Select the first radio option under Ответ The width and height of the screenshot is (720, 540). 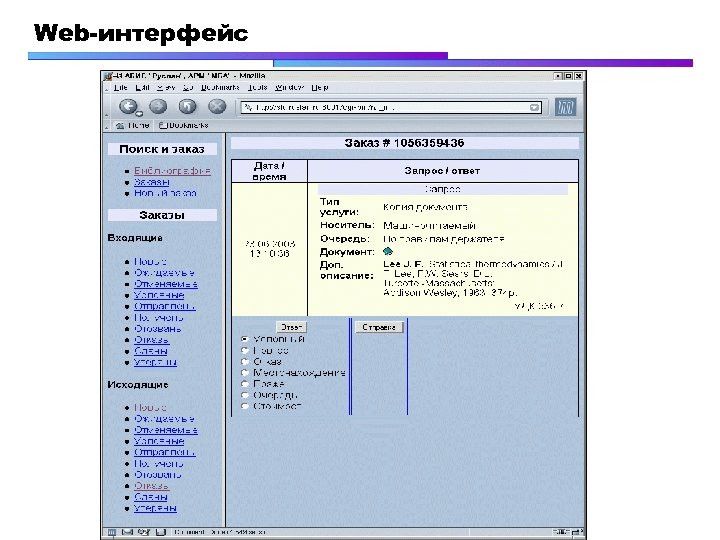coord(245,339)
